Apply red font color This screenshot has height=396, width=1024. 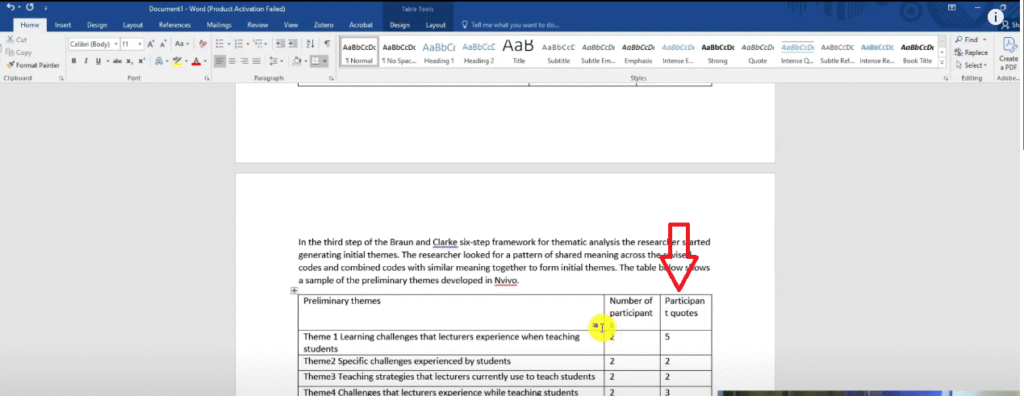point(196,61)
